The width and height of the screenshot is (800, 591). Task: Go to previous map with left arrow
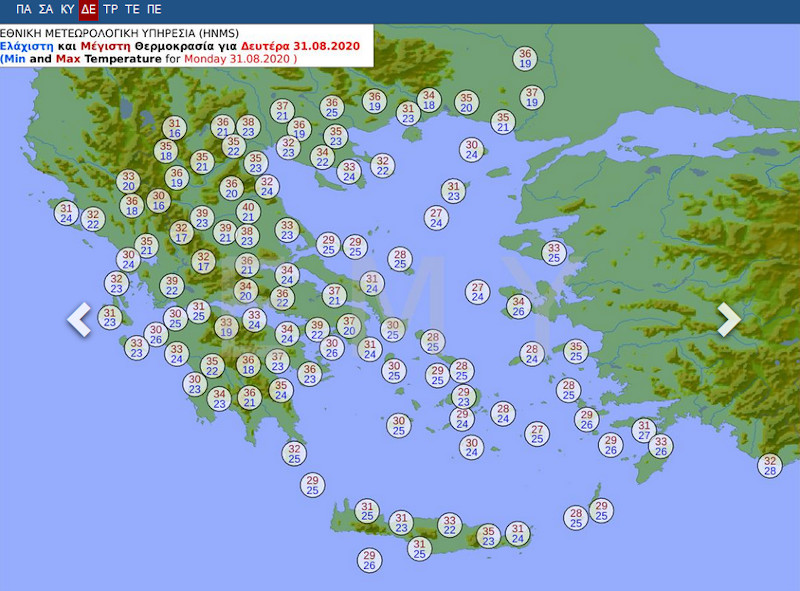tap(79, 320)
